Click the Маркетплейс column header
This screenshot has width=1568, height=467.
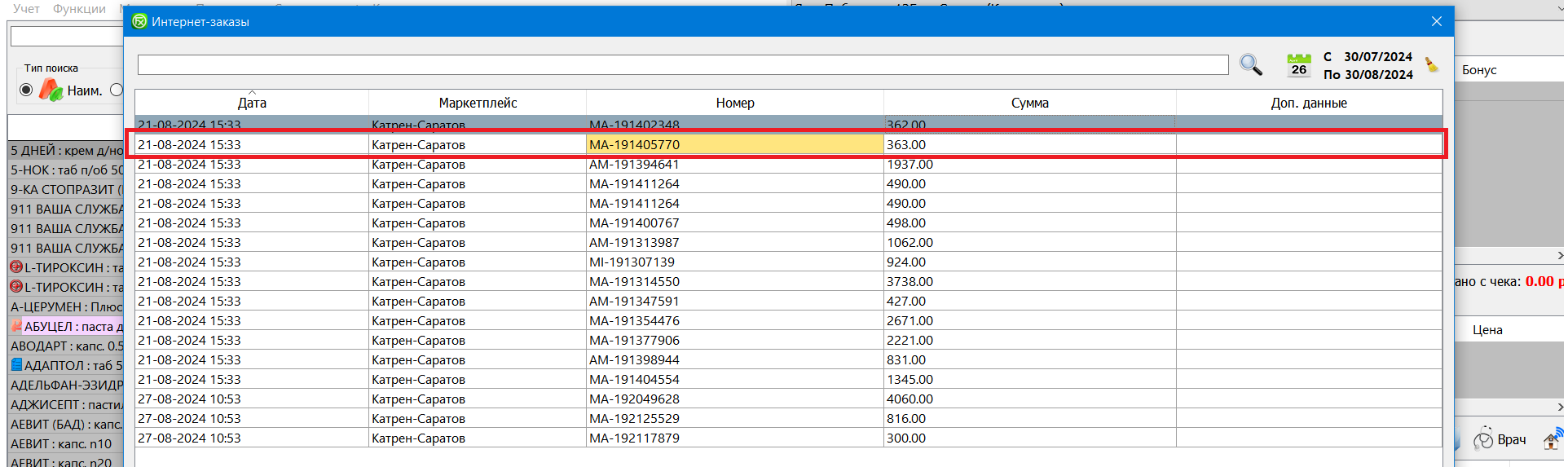[478, 103]
